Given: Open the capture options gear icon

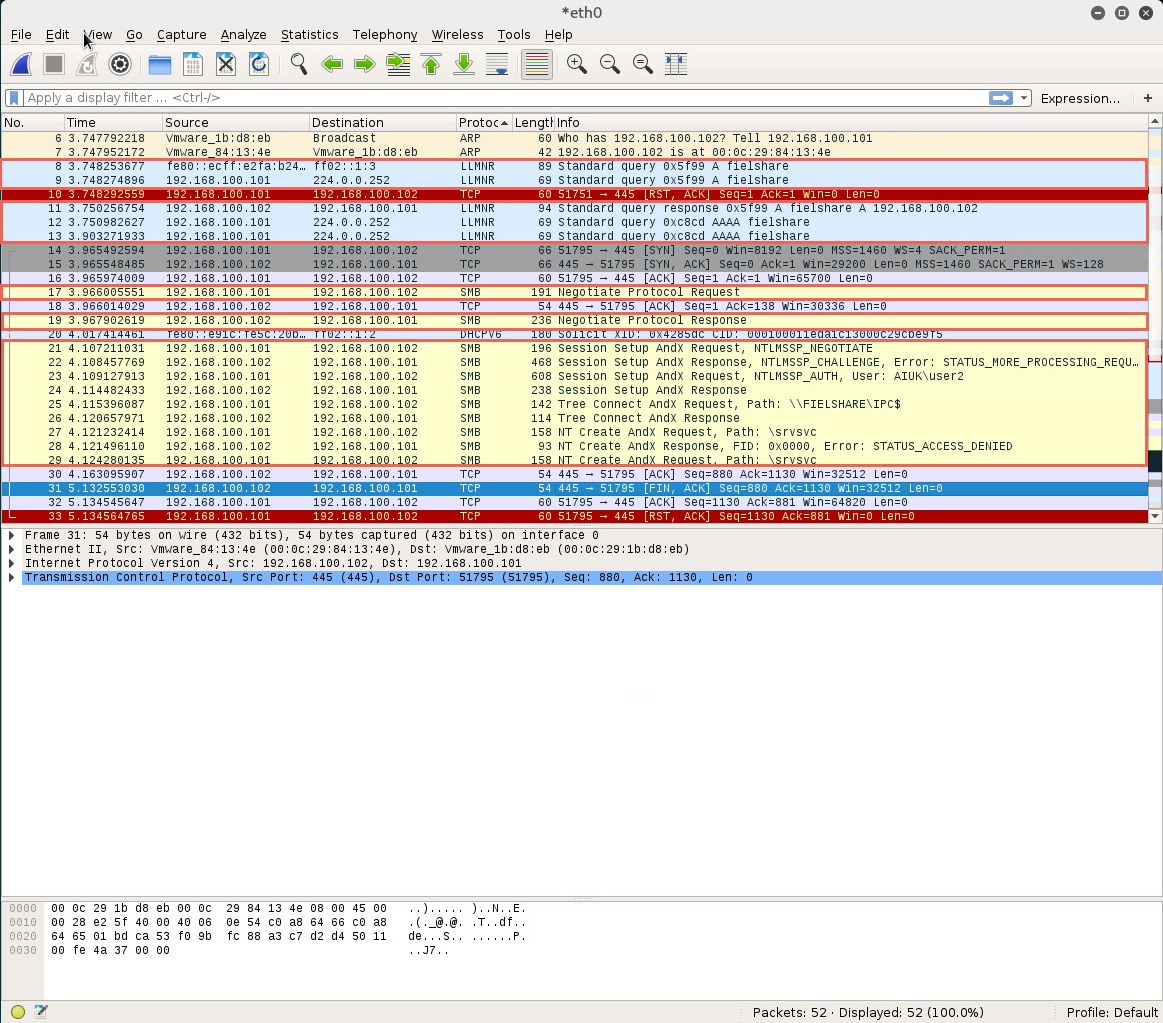Looking at the screenshot, I should [x=120, y=64].
